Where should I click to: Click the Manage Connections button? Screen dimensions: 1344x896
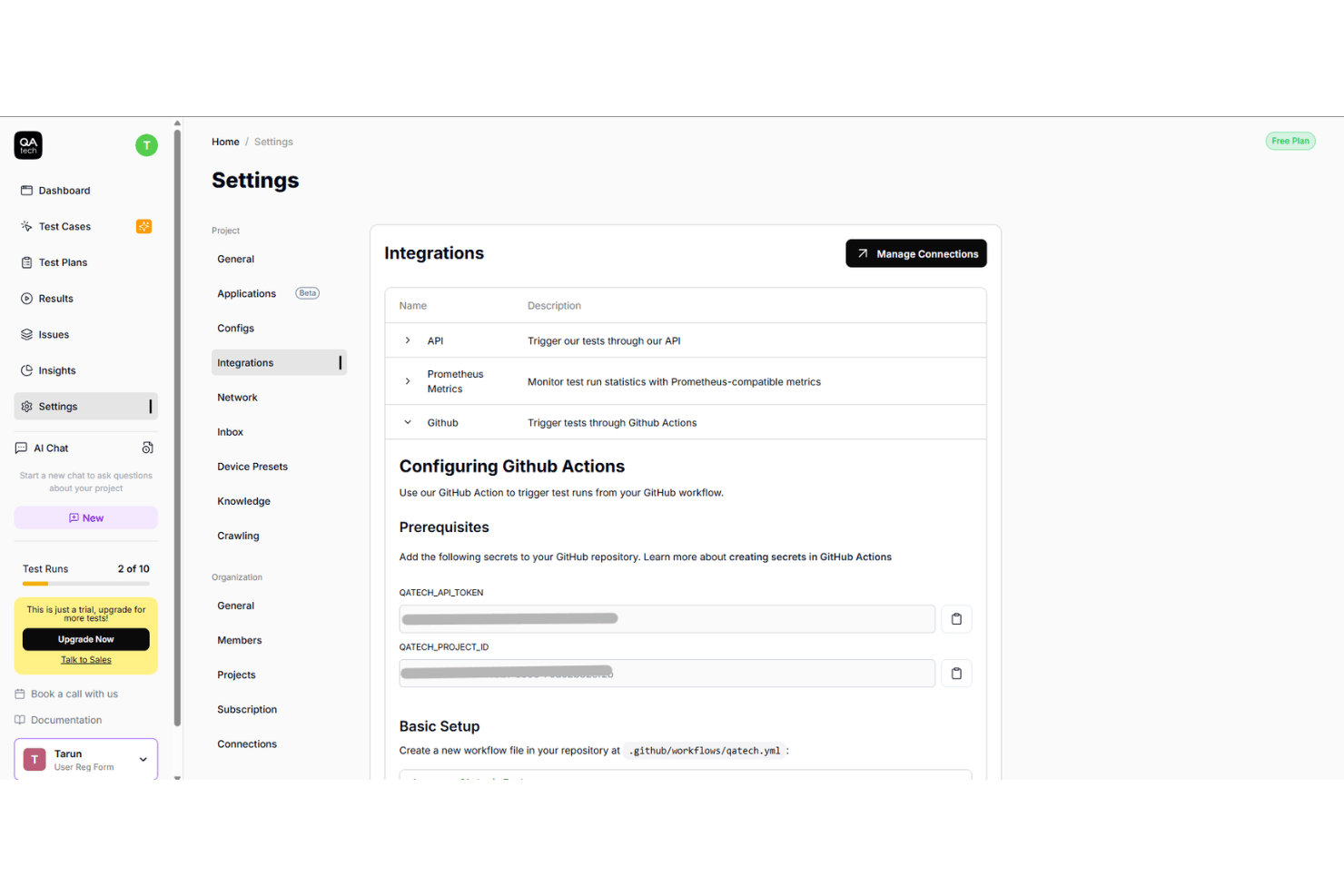(916, 254)
